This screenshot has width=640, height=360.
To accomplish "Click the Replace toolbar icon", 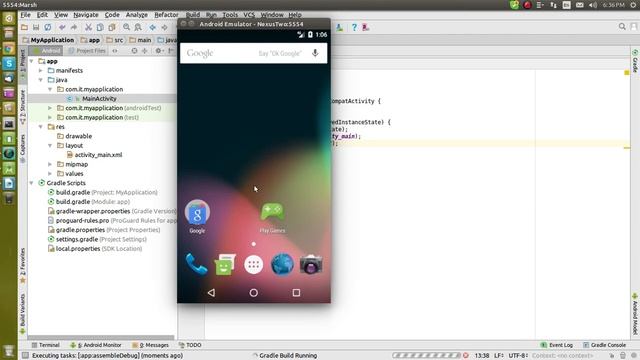I will (x=138, y=27).
